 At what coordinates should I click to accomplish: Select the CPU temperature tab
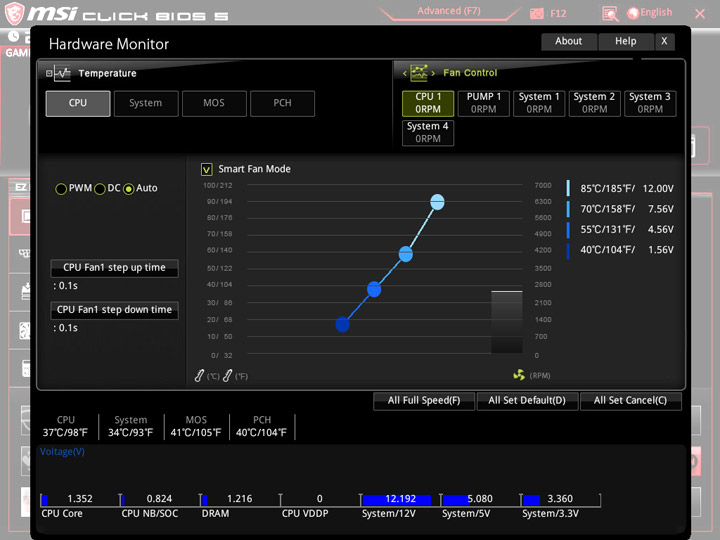(x=78, y=103)
